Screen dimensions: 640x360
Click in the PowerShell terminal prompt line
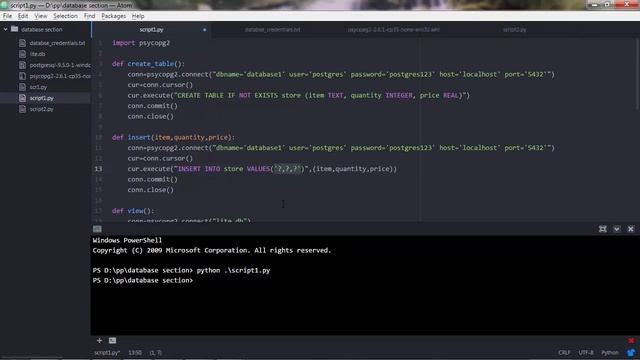[x=142, y=280]
